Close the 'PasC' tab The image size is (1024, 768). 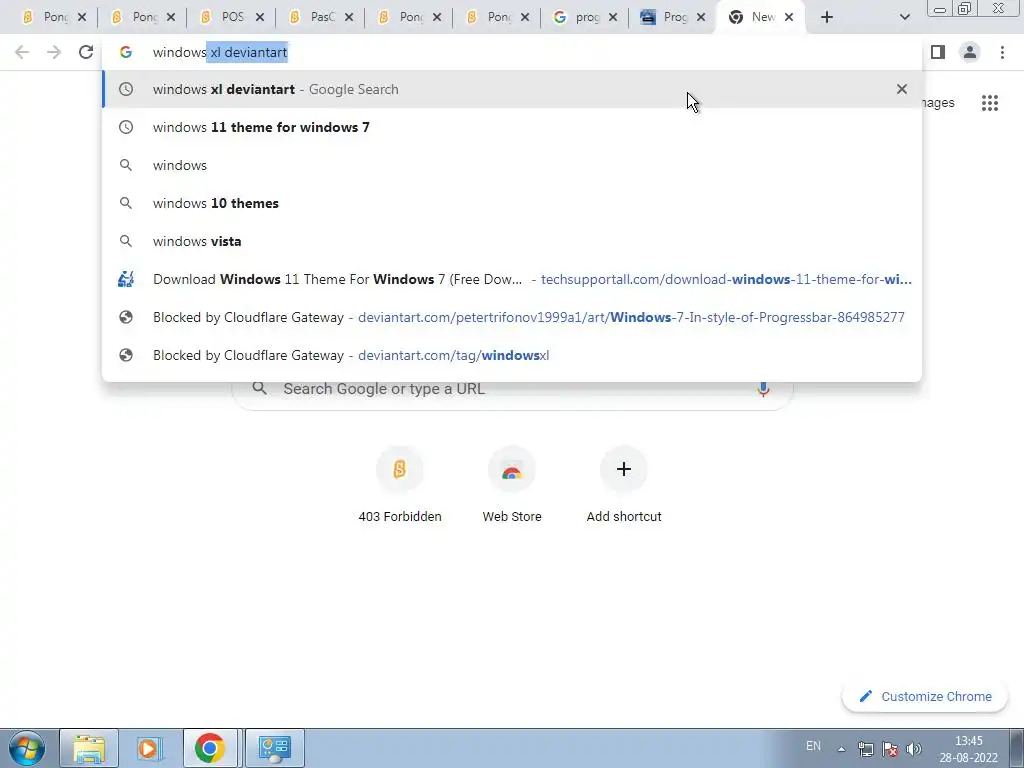(x=349, y=17)
